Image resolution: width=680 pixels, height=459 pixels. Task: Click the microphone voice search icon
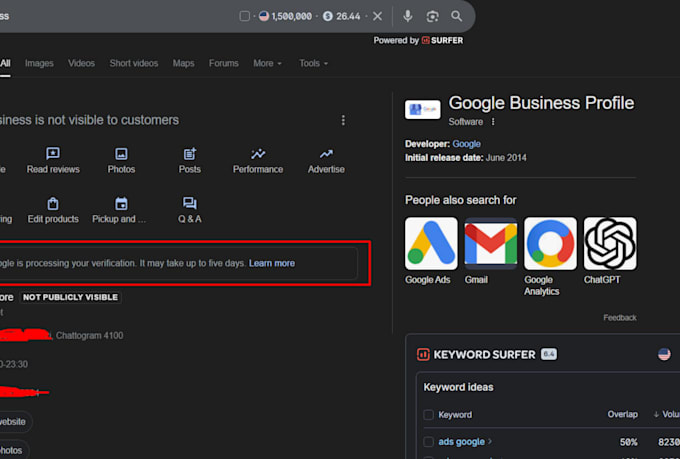407,16
